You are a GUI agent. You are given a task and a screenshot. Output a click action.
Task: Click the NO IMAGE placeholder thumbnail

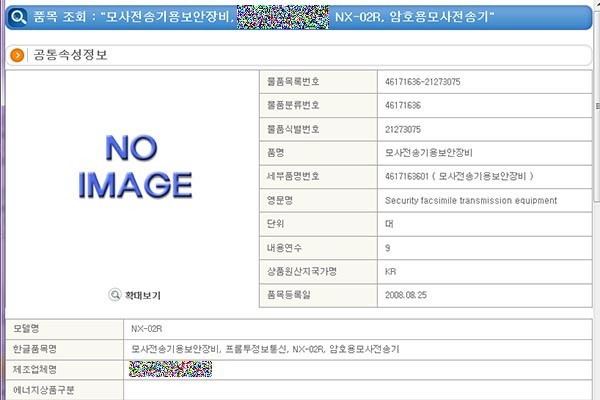pos(135,167)
